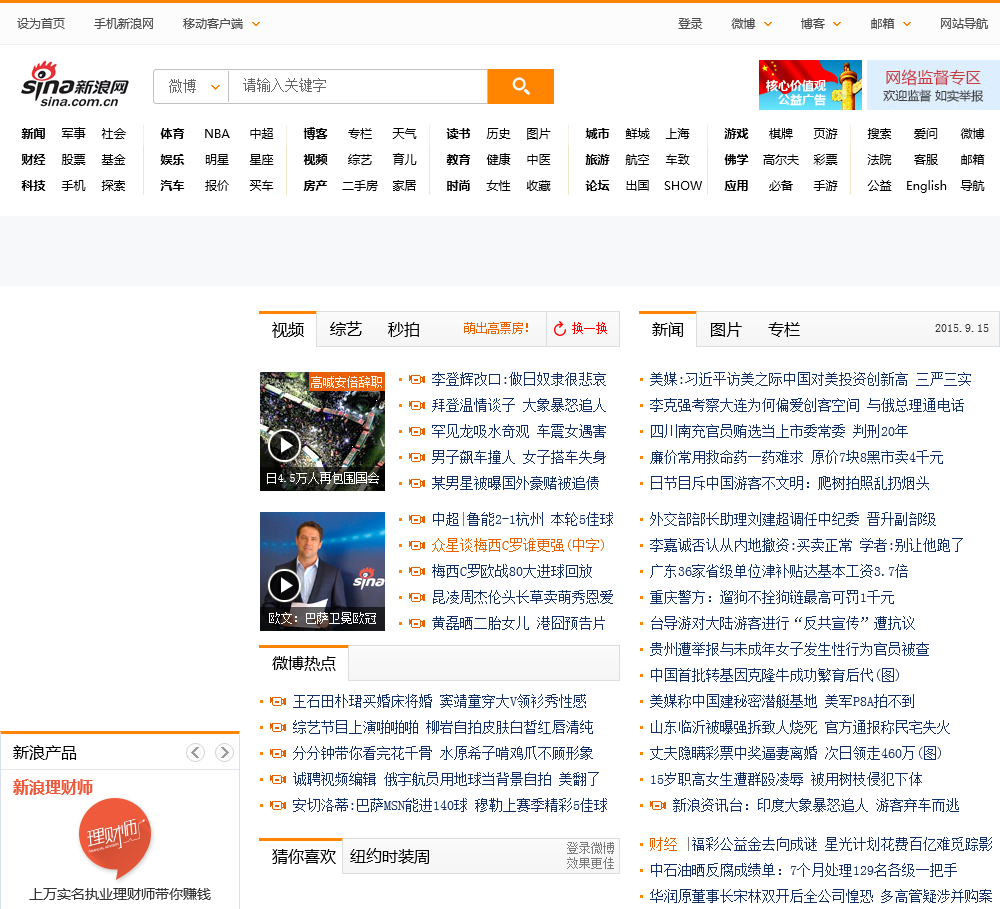The height and width of the screenshot is (909, 1000).
Task: Open the English navigation link
Action: click(926, 186)
